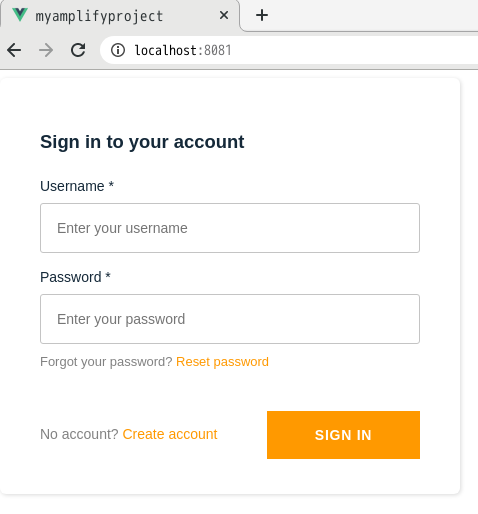Submit with the orange SIGN IN button
The height and width of the screenshot is (514, 478).
point(343,435)
